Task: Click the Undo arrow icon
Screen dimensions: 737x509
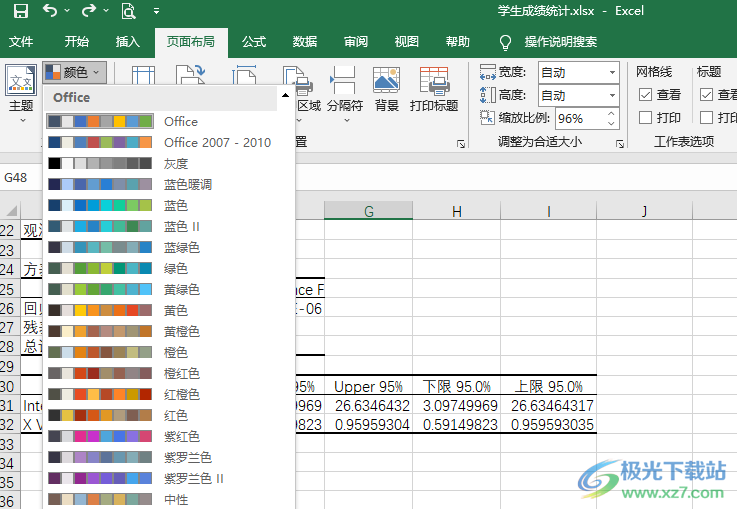Action: pos(50,11)
